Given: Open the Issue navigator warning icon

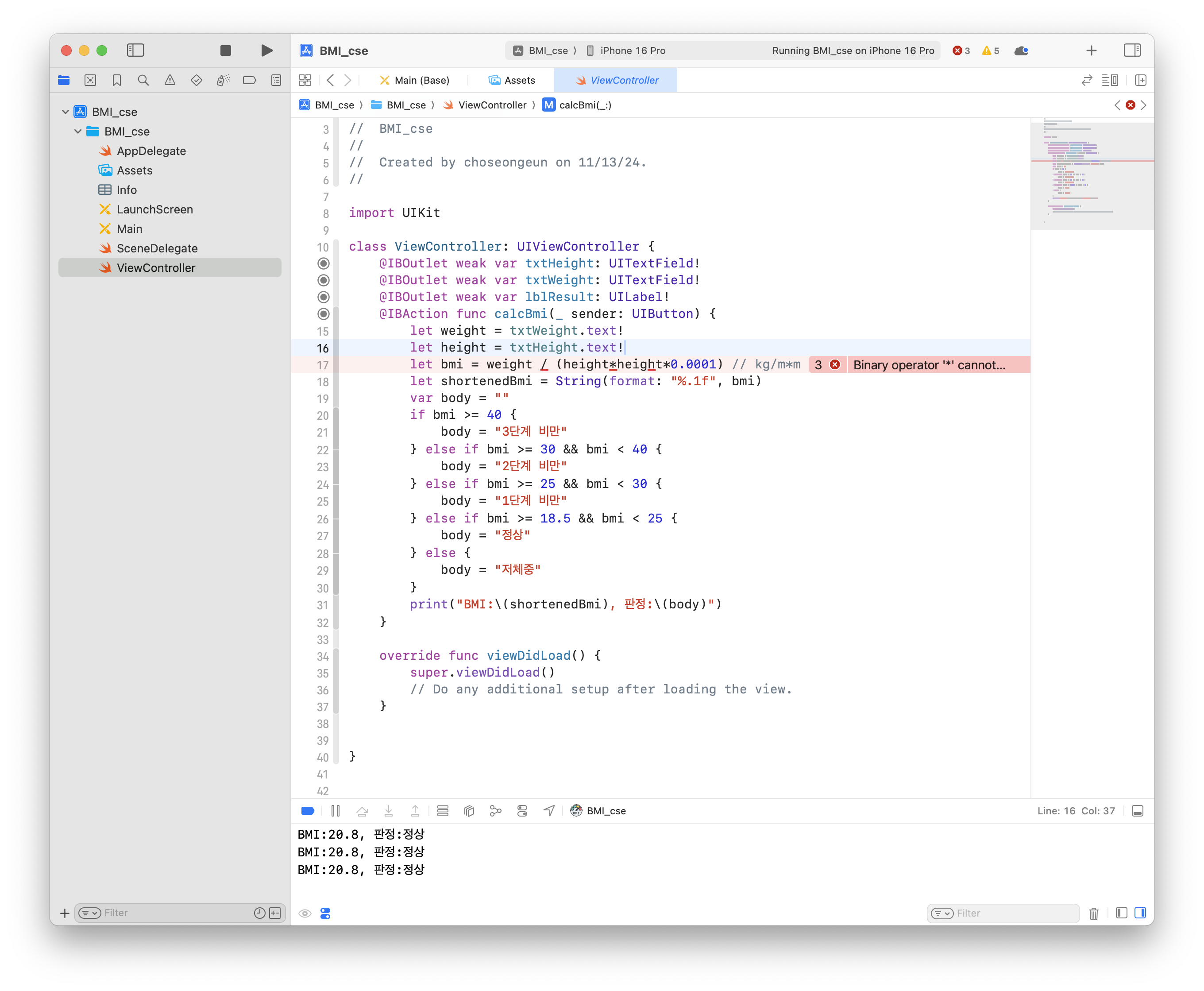Looking at the screenshot, I should pyautogui.click(x=170, y=81).
